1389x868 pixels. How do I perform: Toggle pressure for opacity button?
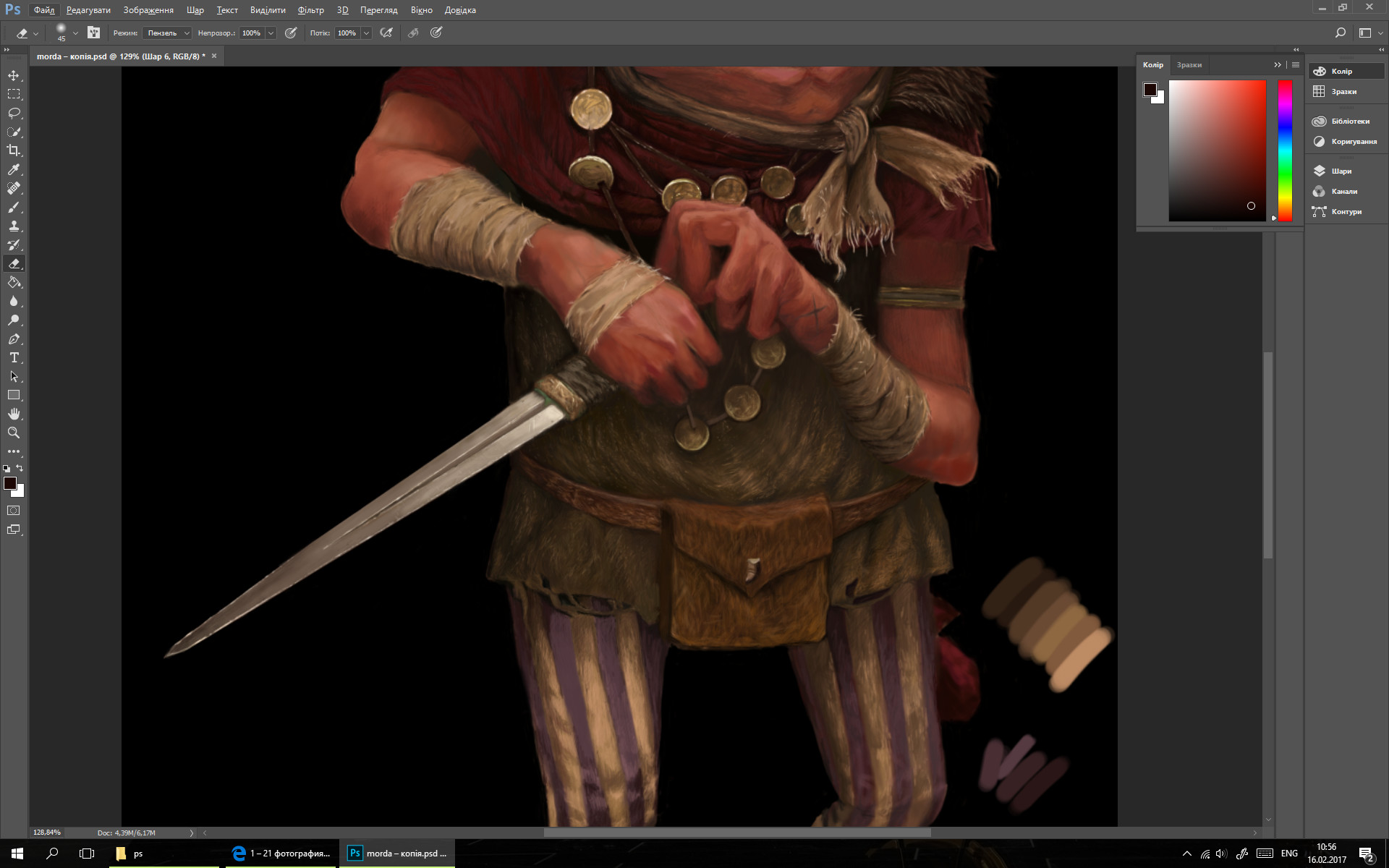coord(291,33)
